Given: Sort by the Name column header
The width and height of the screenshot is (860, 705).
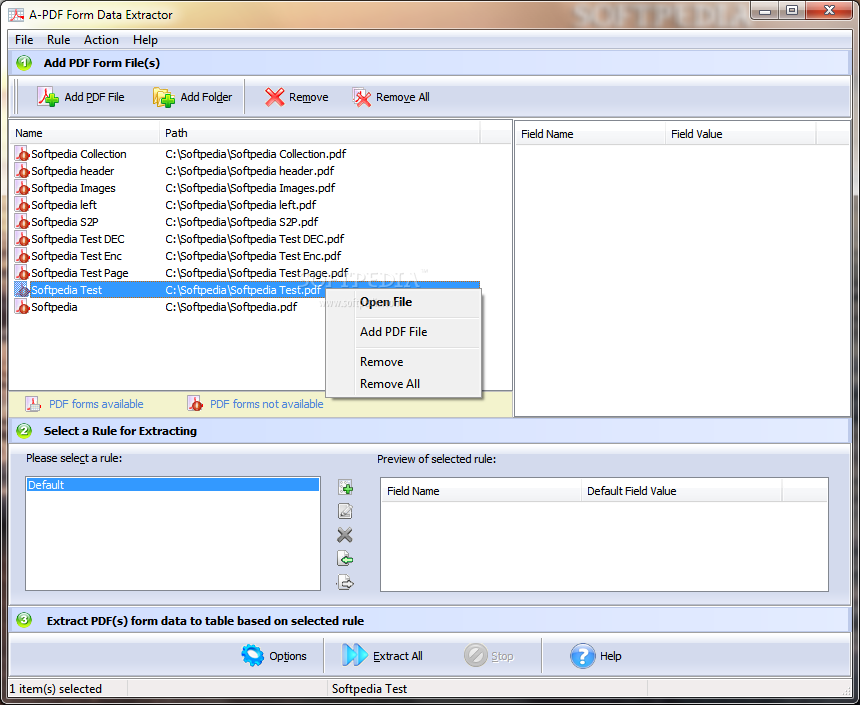Looking at the screenshot, I should 84,133.
